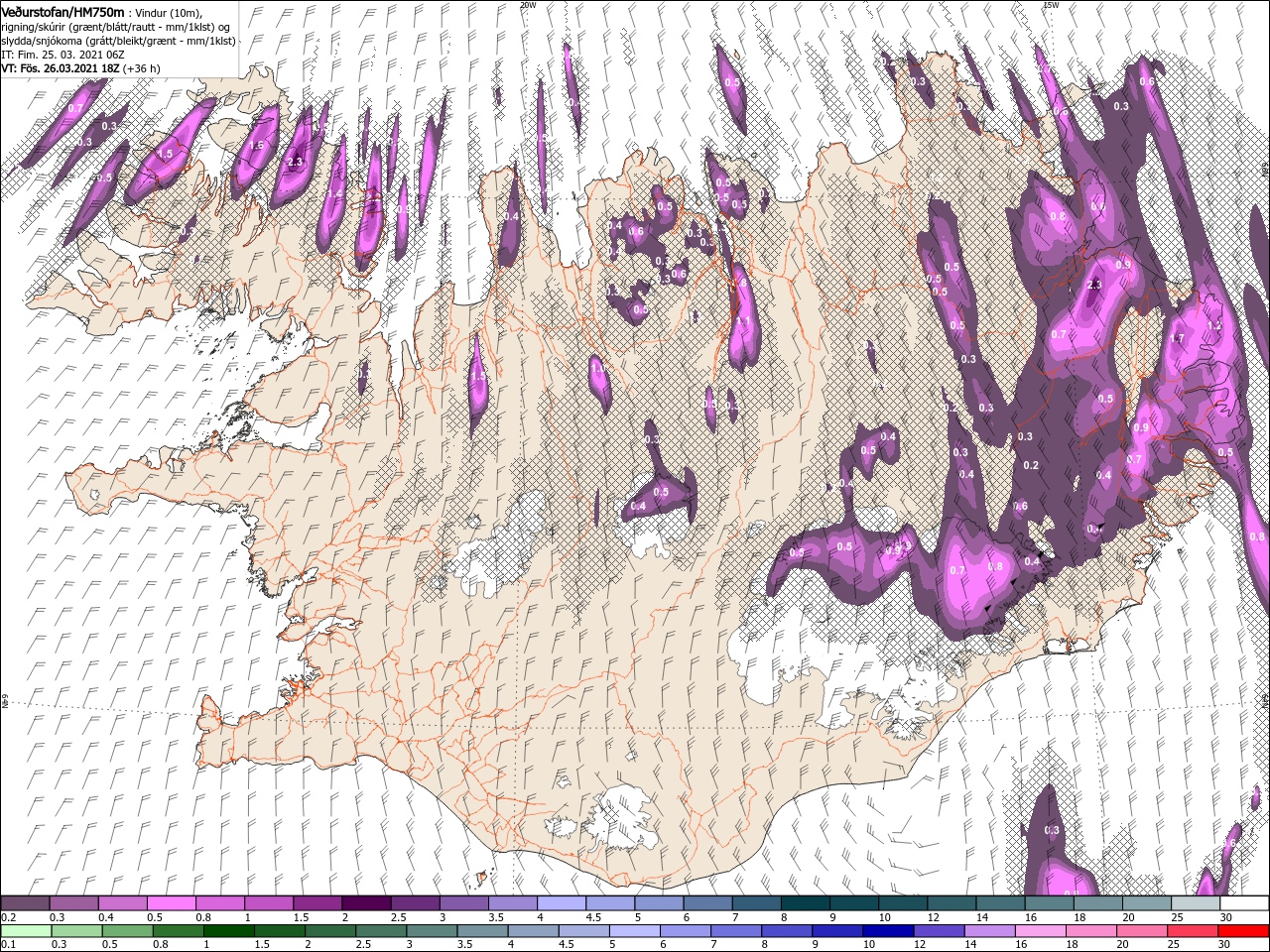The height and width of the screenshot is (952, 1270).
Task: Click the '16' label on the lower rain scale
Action: coord(1021,945)
